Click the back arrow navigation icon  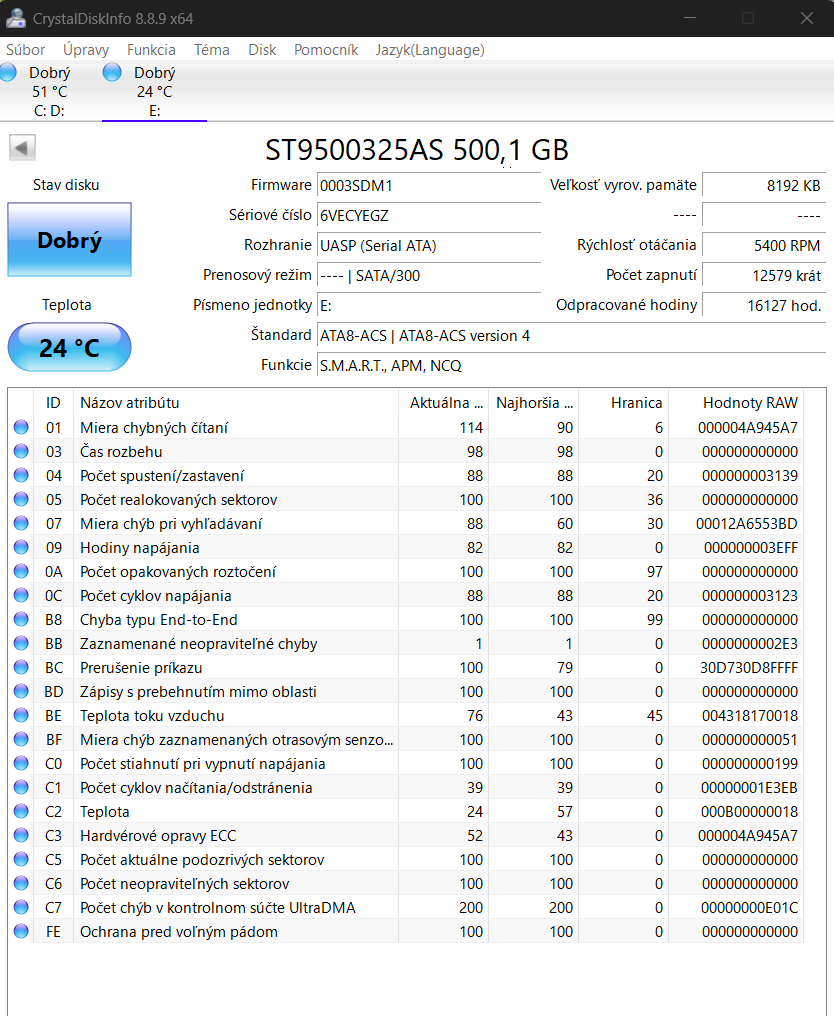pos(22,148)
